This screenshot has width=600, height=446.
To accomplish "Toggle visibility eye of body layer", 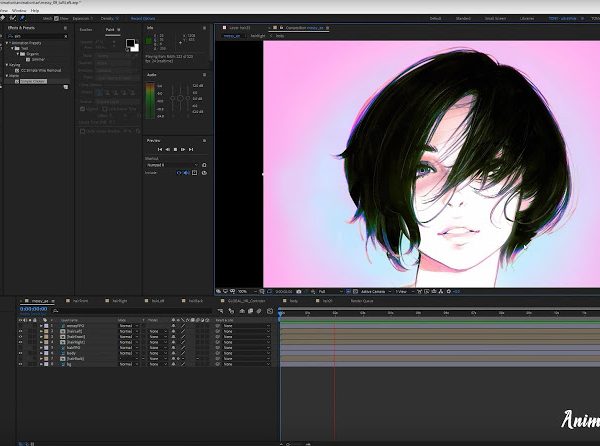I will pyautogui.click(x=21, y=353).
